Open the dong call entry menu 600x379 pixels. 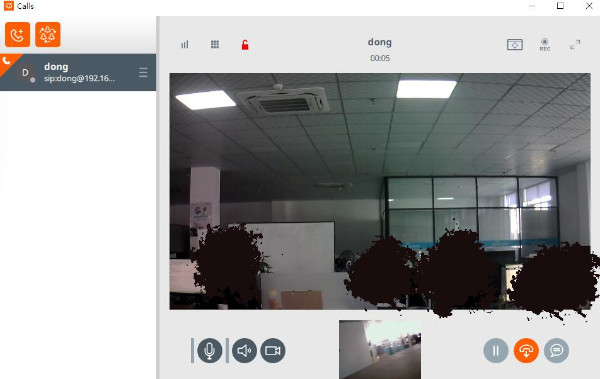point(143,72)
